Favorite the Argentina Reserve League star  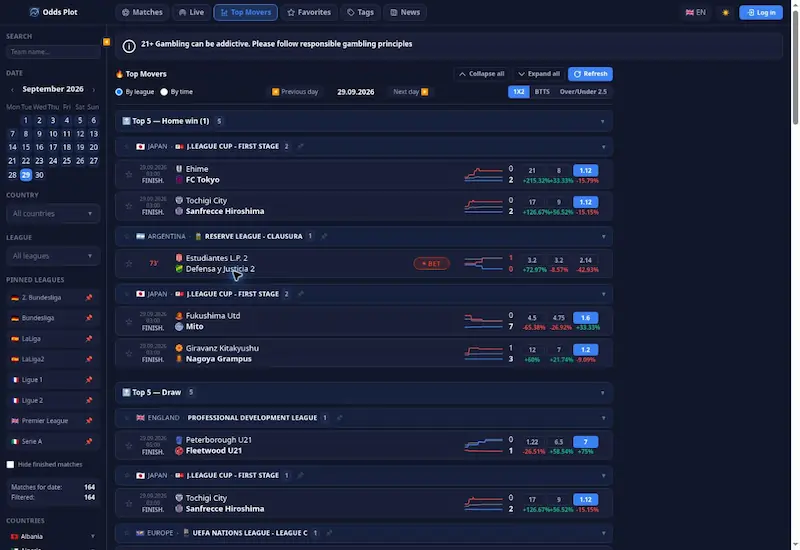tap(127, 236)
